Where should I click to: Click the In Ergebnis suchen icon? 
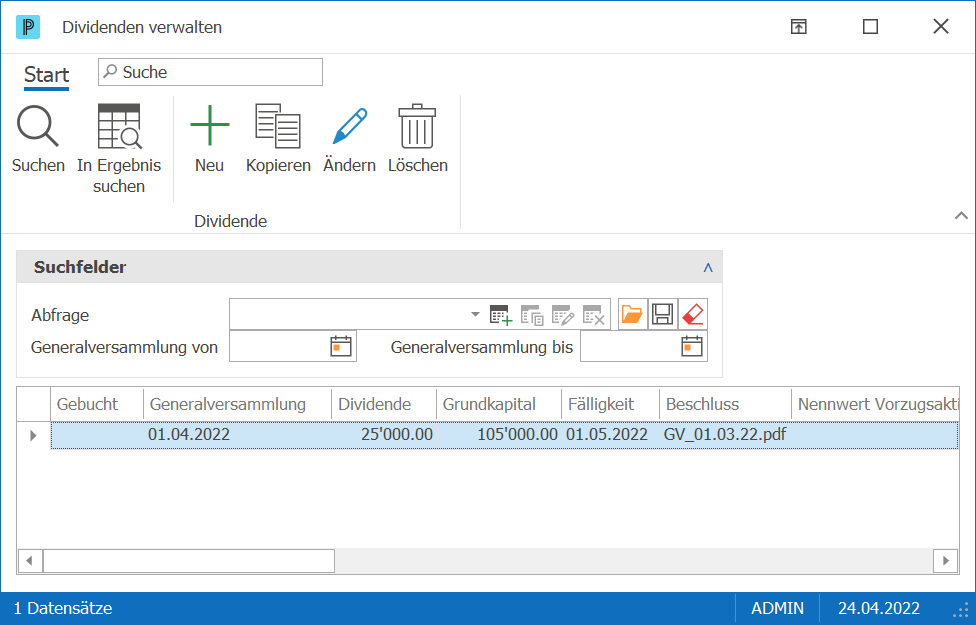click(119, 126)
